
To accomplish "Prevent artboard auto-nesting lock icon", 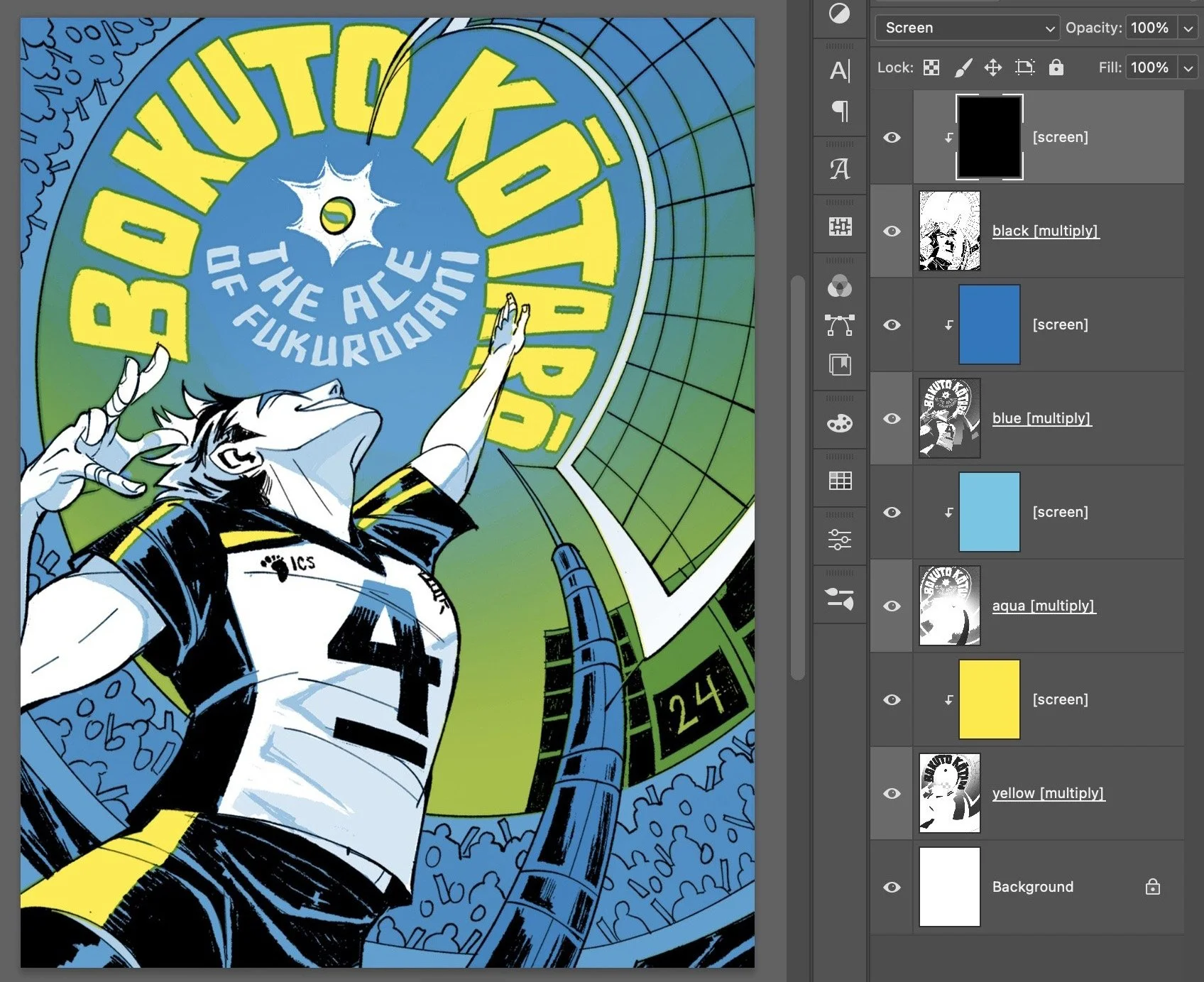I will (1024, 67).
